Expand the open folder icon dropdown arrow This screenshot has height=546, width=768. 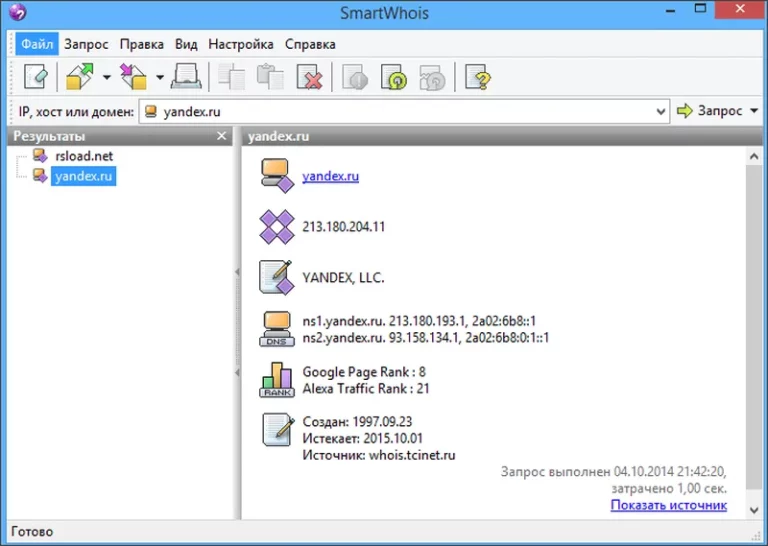click(105, 77)
